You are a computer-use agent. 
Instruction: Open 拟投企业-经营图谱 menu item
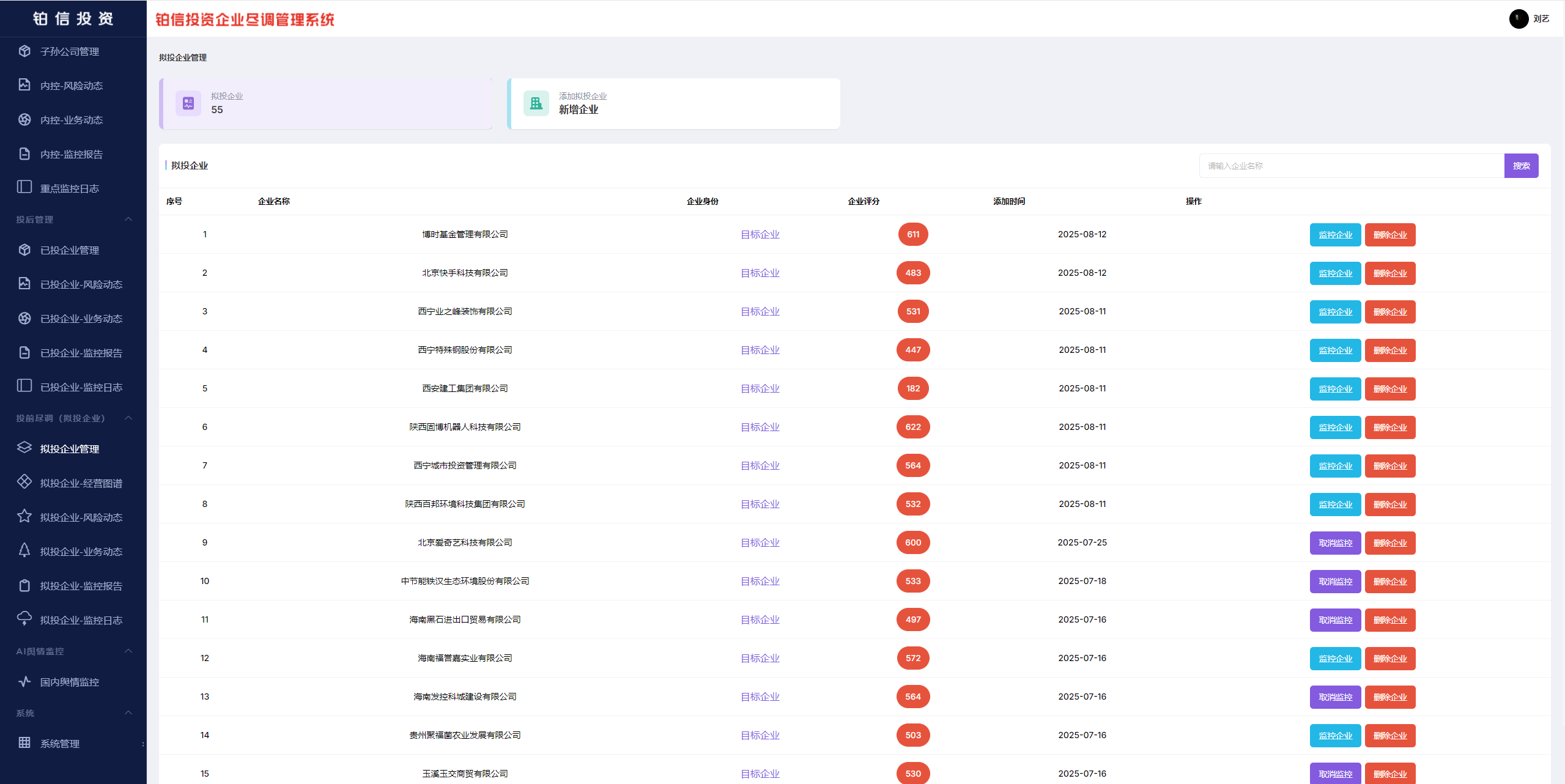81,483
